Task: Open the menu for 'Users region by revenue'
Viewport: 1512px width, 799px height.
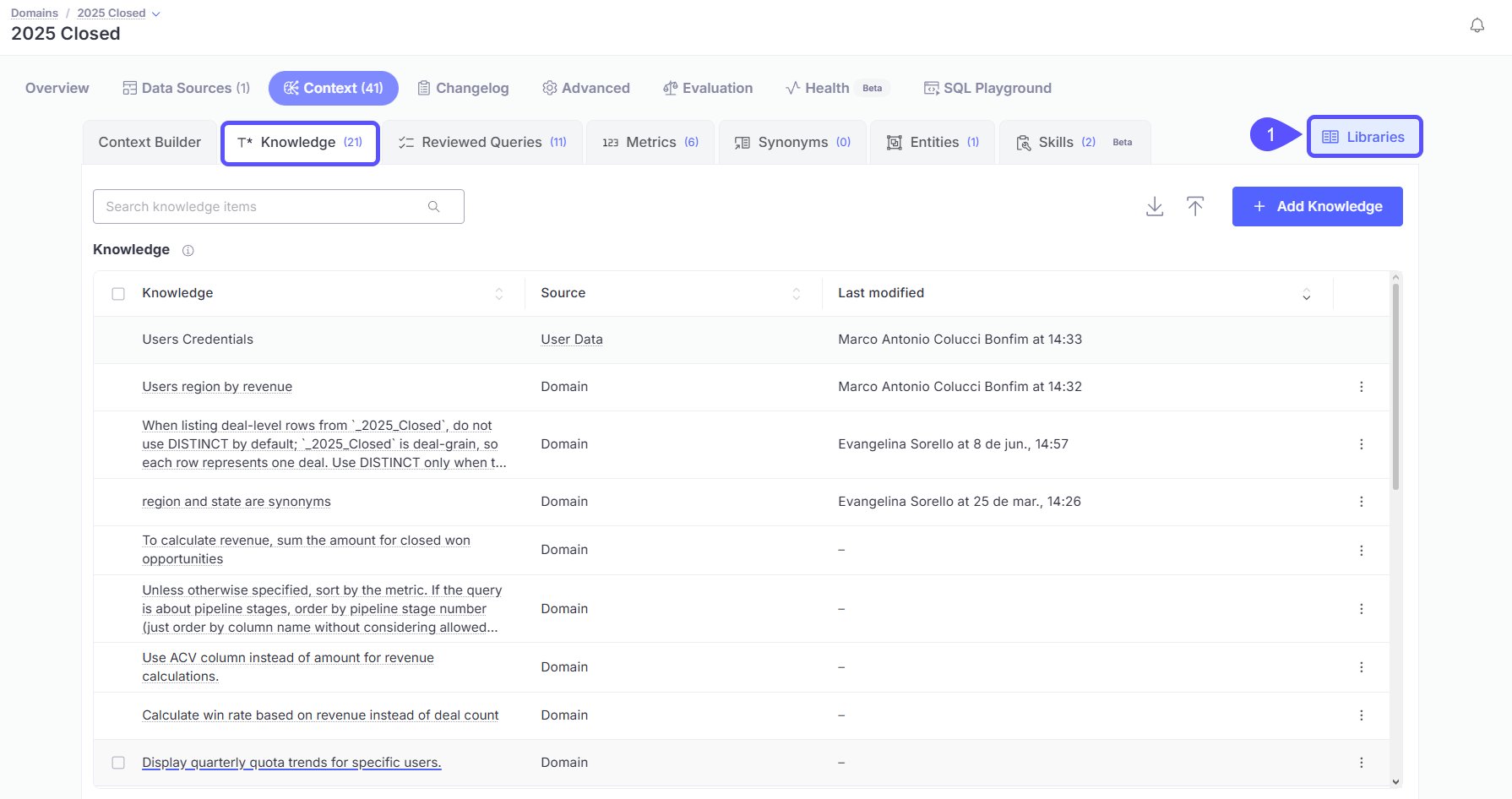Action: coord(1361,387)
